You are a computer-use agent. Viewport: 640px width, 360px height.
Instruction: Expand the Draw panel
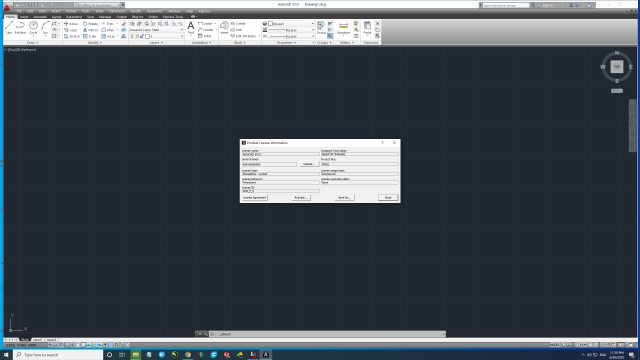point(32,42)
